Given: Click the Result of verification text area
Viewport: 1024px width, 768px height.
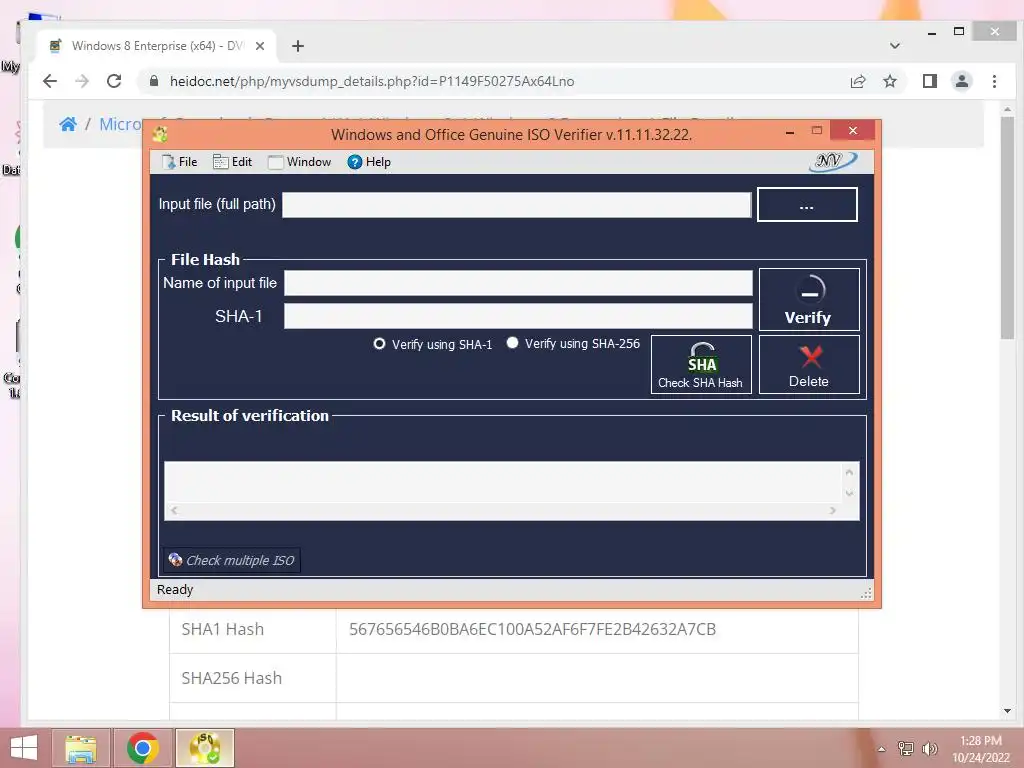Looking at the screenshot, I should point(504,483).
